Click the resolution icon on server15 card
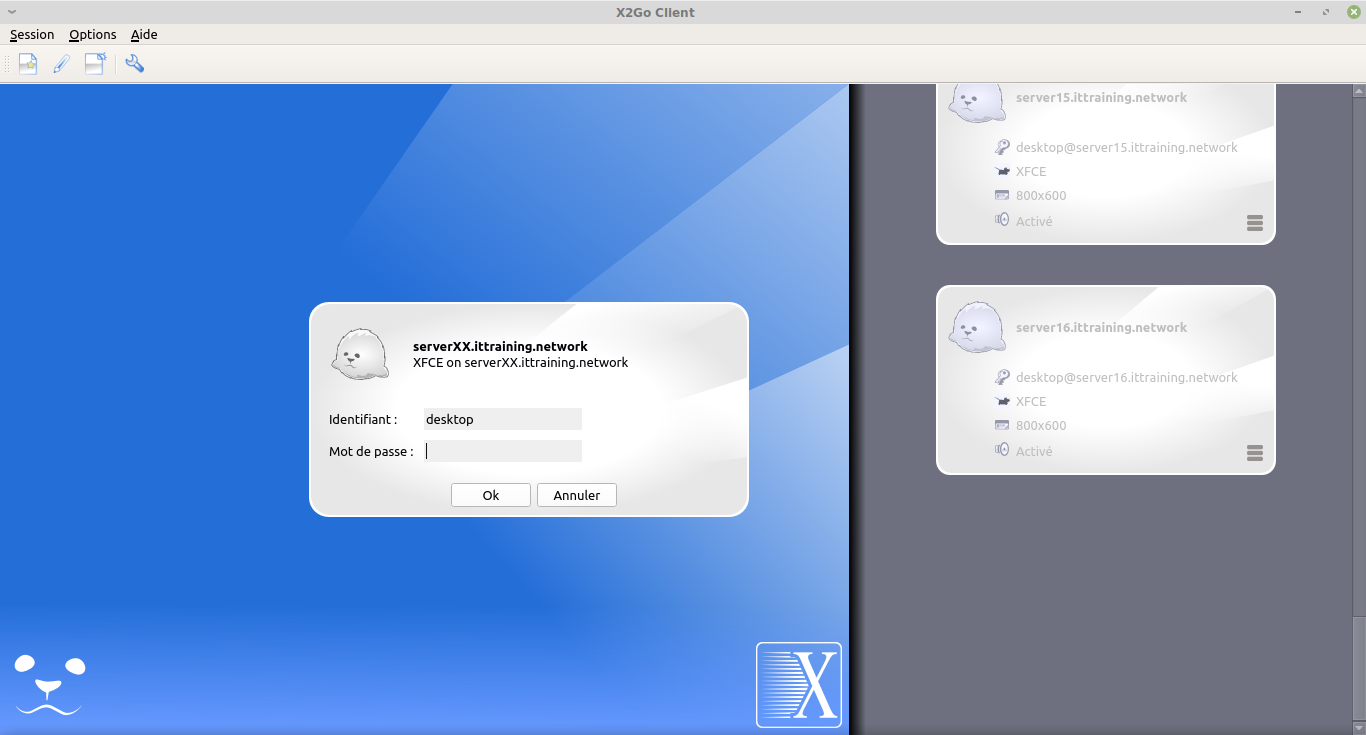 (x=1002, y=195)
